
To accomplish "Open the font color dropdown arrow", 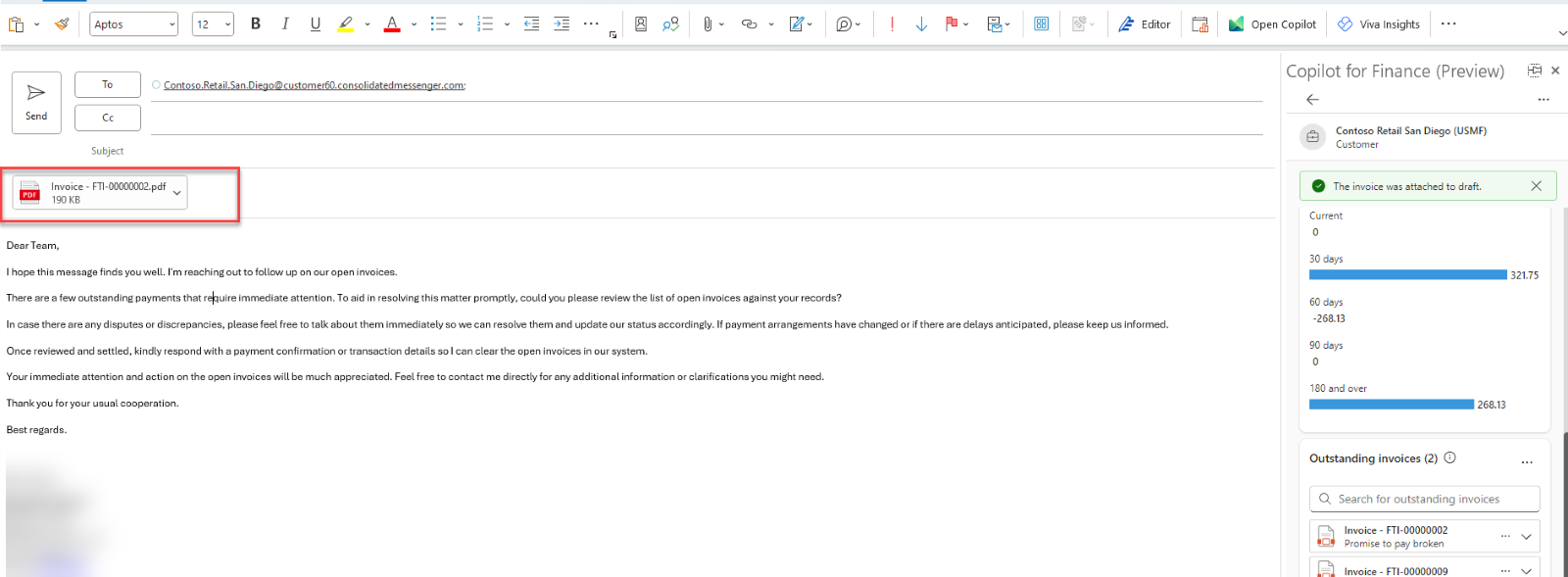I will pyautogui.click(x=414, y=24).
